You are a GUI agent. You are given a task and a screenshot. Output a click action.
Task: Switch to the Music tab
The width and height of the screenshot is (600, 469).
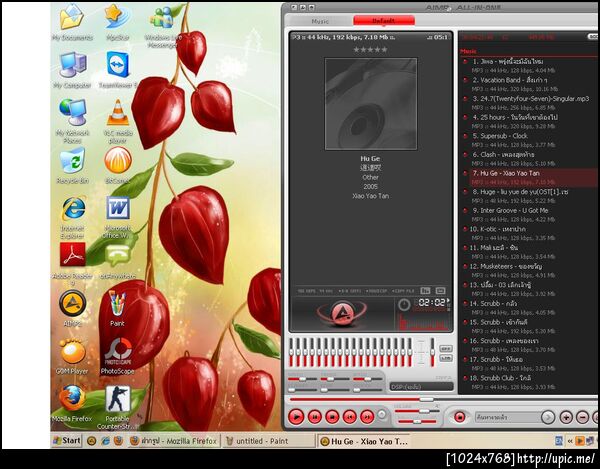click(x=320, y=21)
